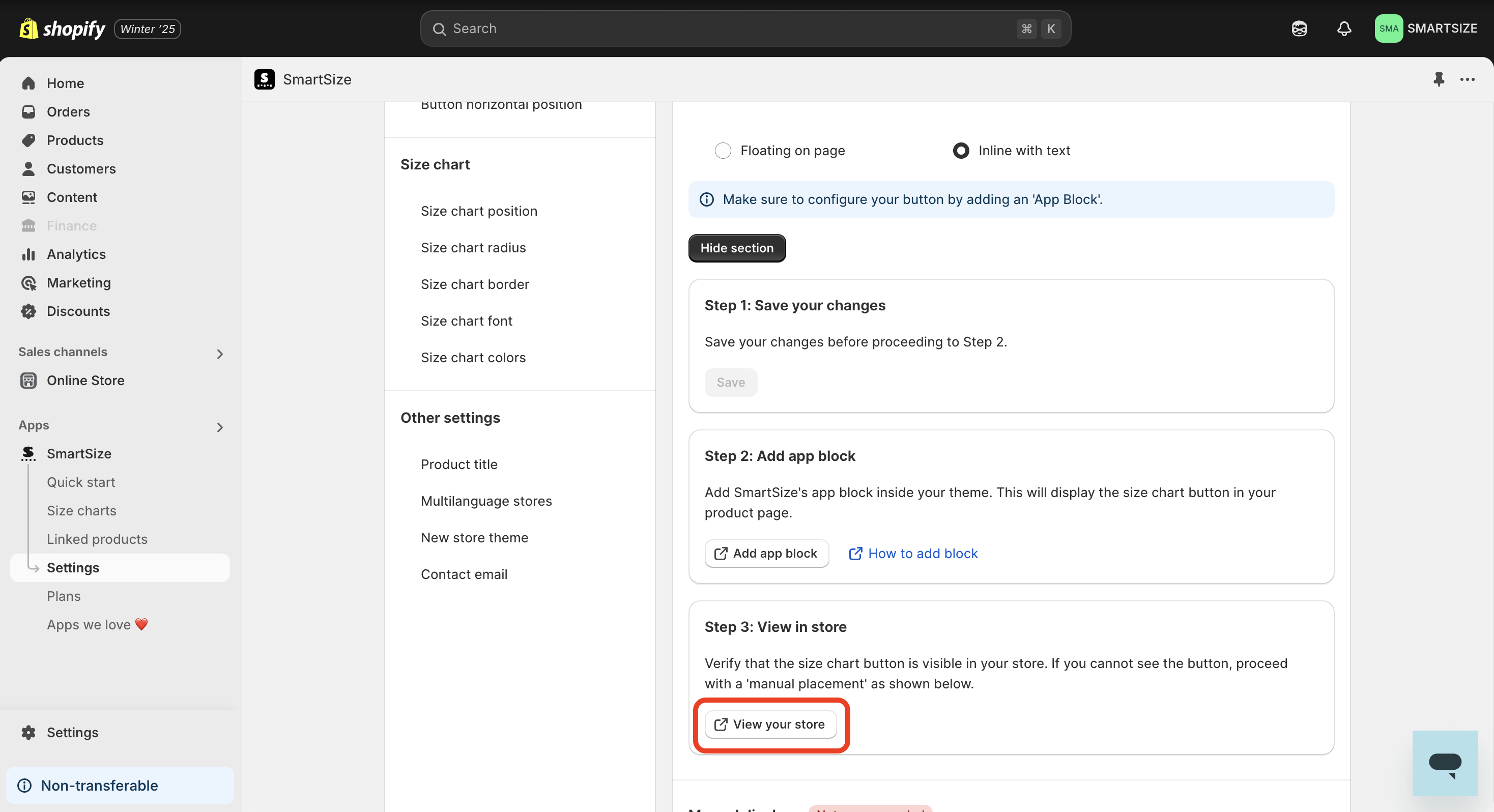
Task: Open SmartSize Settings nav item
Action: pyautogui.click(x=120, y=567)
